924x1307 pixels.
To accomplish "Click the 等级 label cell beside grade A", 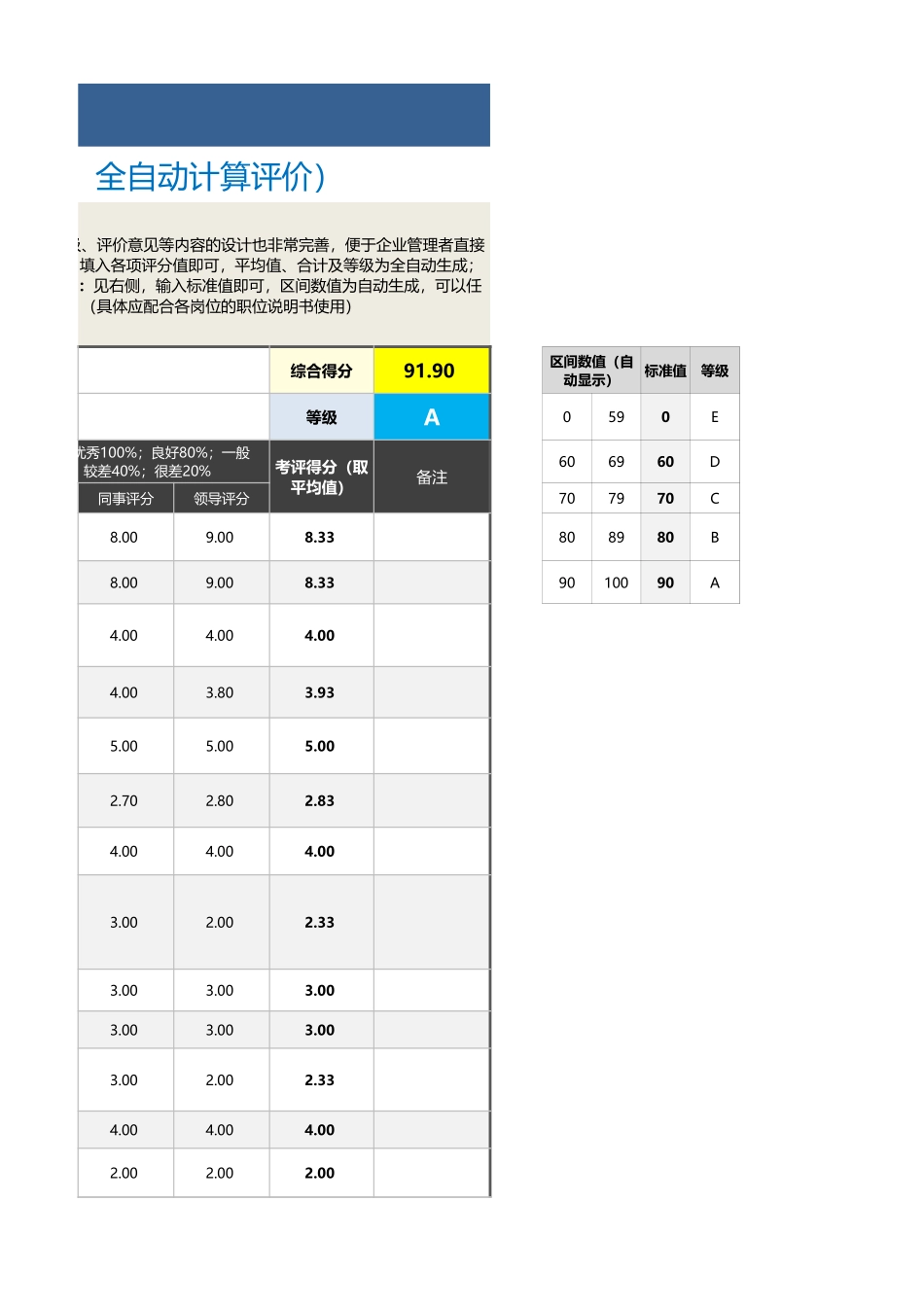I will coord(321,416).
